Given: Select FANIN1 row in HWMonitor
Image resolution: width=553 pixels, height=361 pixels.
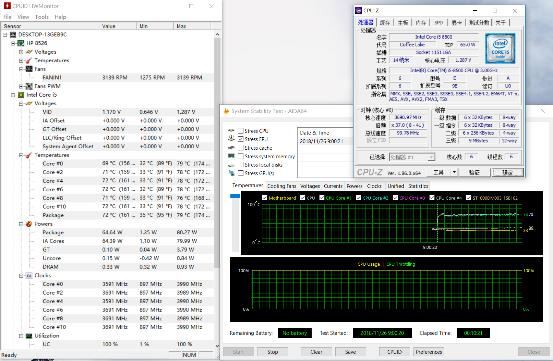Looking at the screenshot, I should coord(108,77).
